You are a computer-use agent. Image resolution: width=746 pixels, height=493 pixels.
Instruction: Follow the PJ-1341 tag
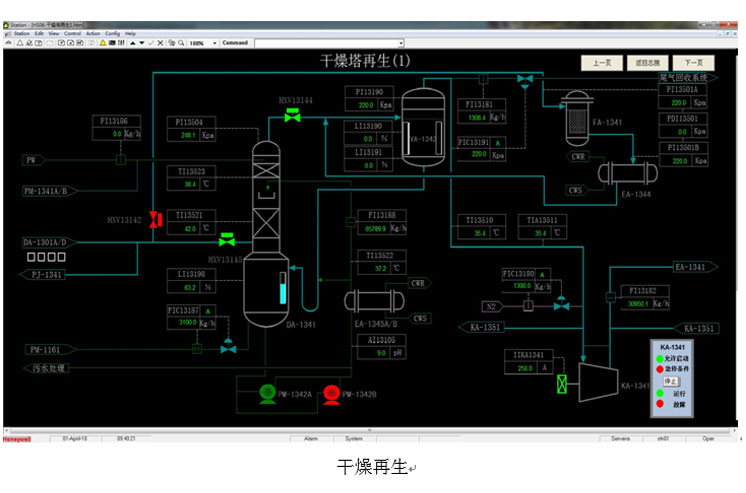[x=41, y=275]
